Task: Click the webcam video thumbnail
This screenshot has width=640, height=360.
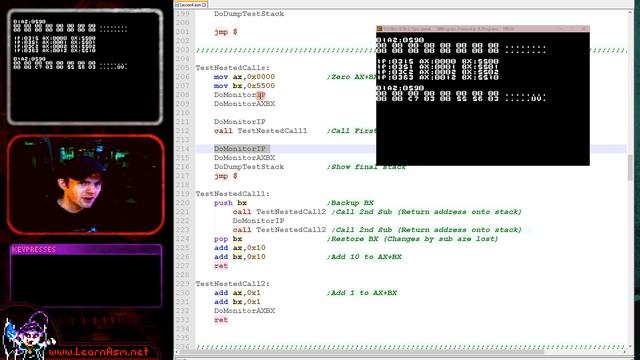Action: pos(86,185)
